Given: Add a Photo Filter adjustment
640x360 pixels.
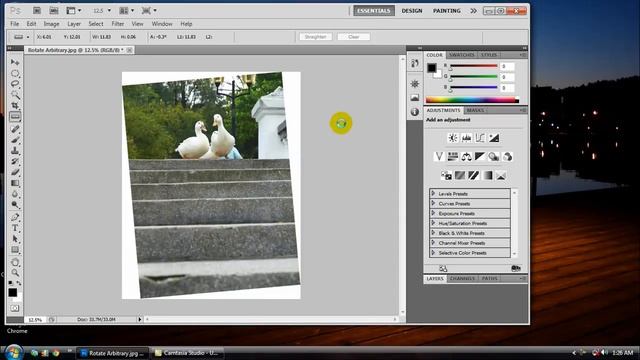Looking at the screenshot, I should click(494, 157).
